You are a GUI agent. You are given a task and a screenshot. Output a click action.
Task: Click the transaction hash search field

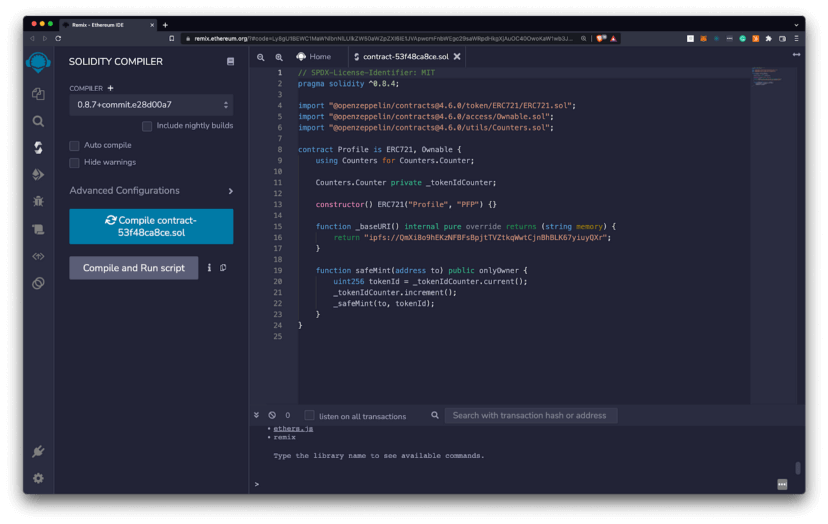(x=530, y=415)
